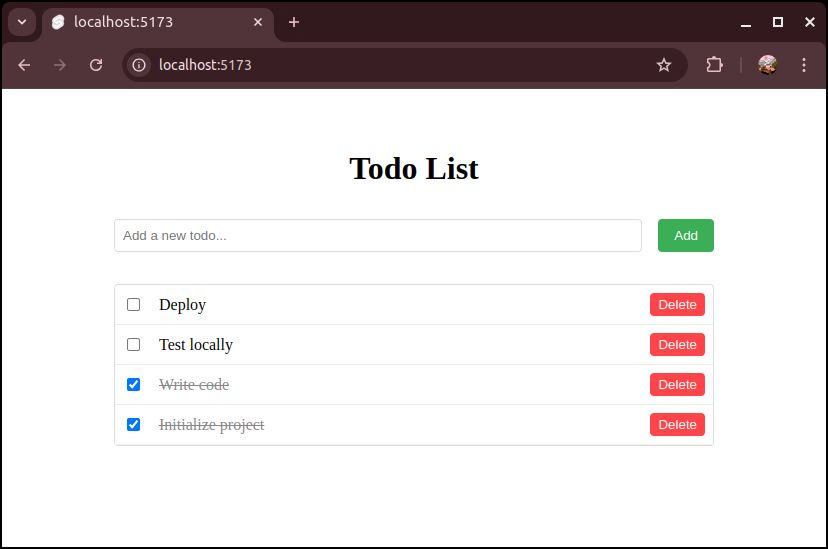Reload the localhost page
828x549 pixels.
coord(96,65)
